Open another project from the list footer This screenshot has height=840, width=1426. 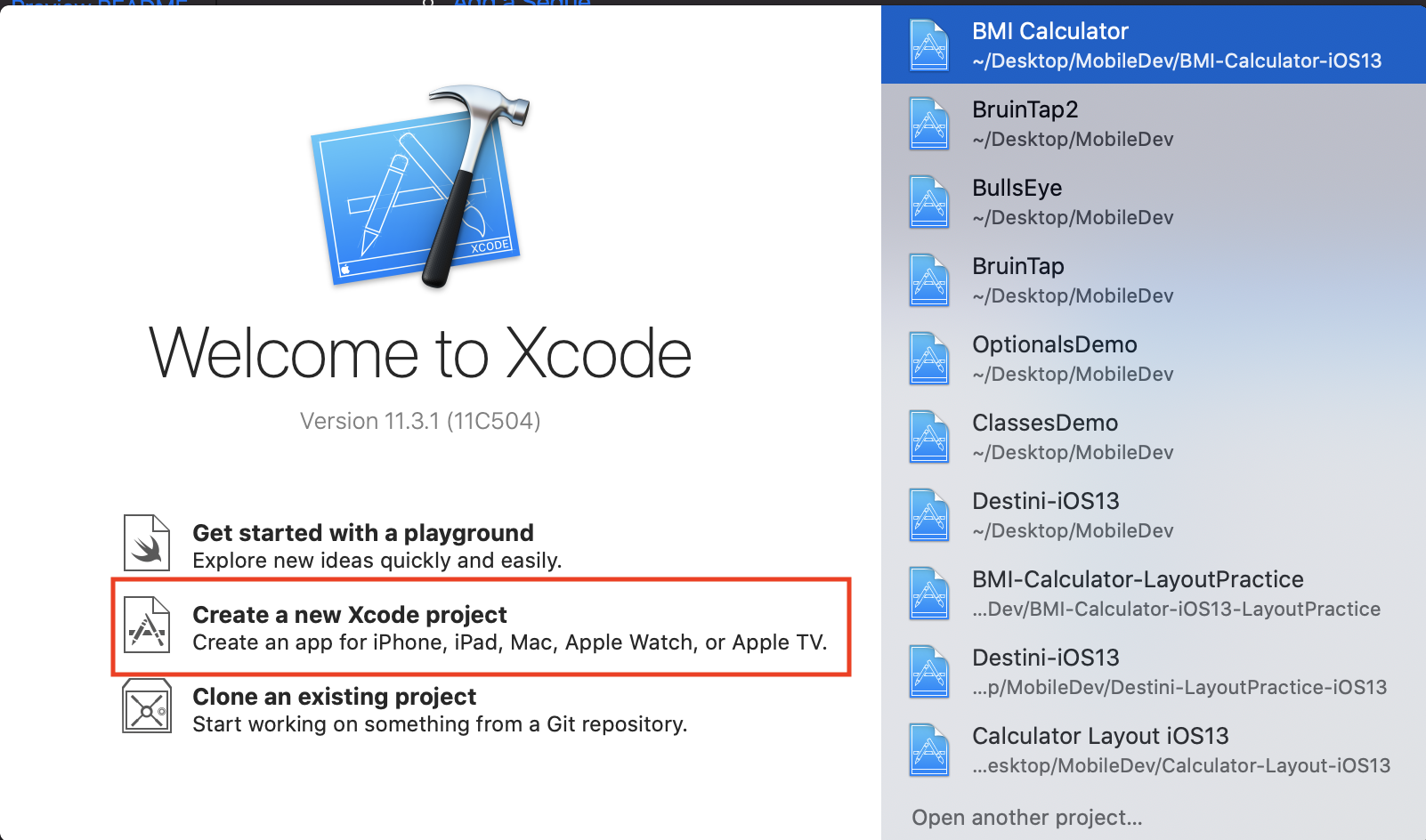coord(1027,817)
